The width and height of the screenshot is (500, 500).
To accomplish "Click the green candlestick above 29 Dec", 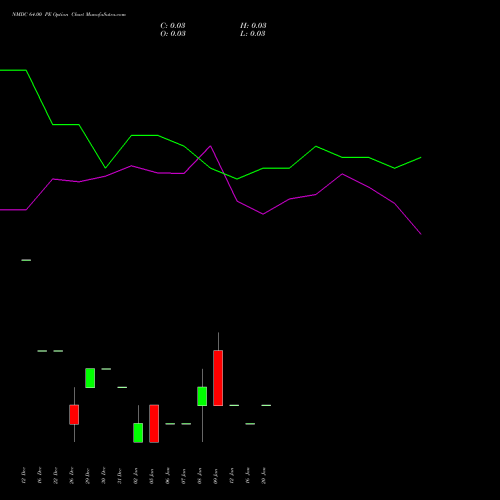I will pyautogui.click(x=90, y=378).
